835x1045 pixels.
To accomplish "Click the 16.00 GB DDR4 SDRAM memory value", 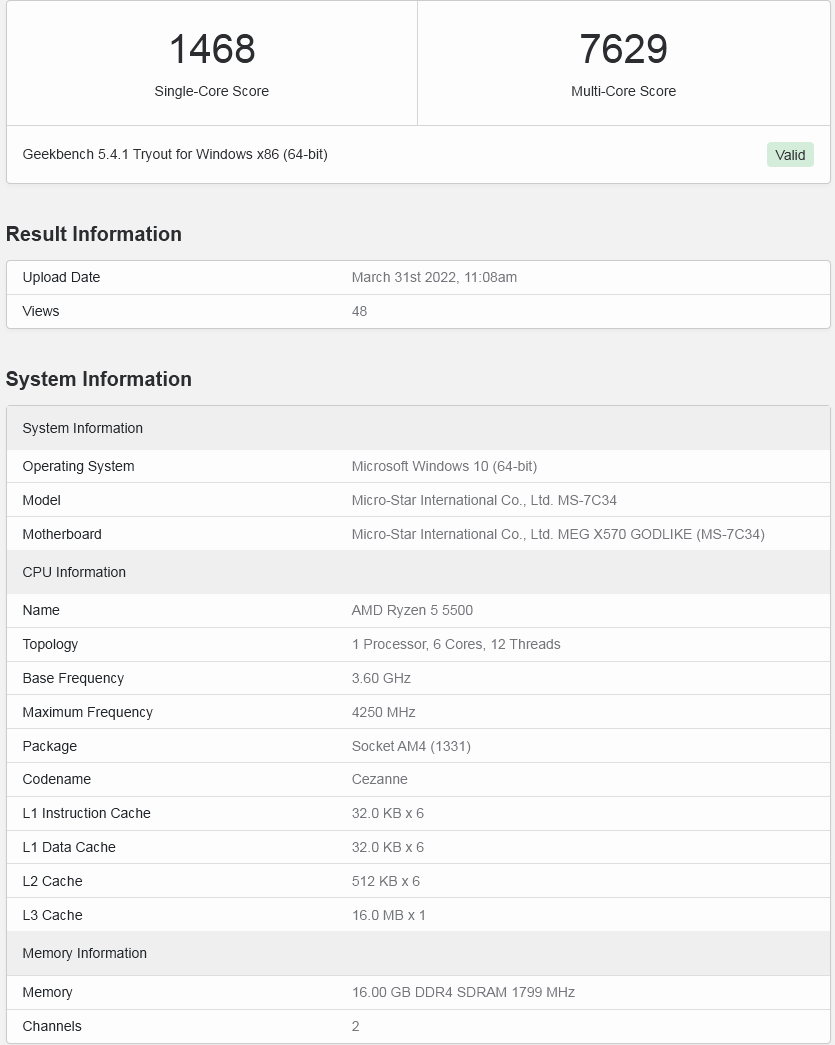I will [463, 992].
